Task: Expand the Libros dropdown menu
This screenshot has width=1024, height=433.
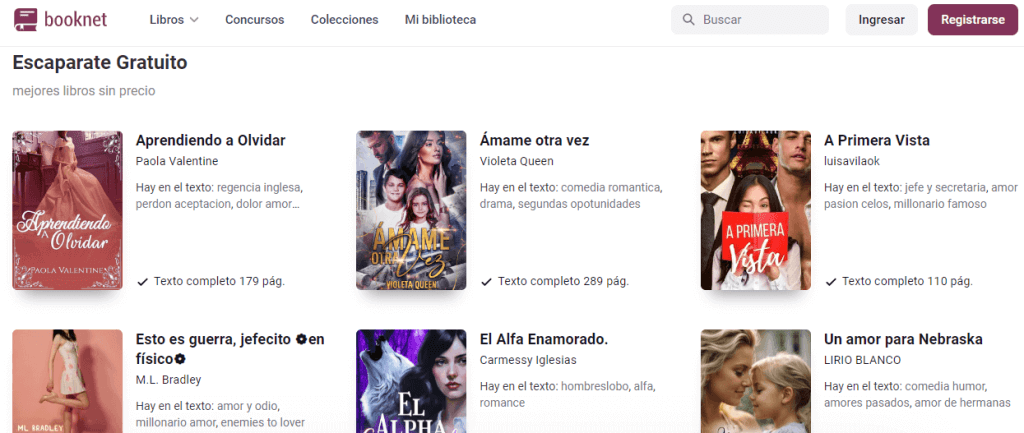Action: 174,20
